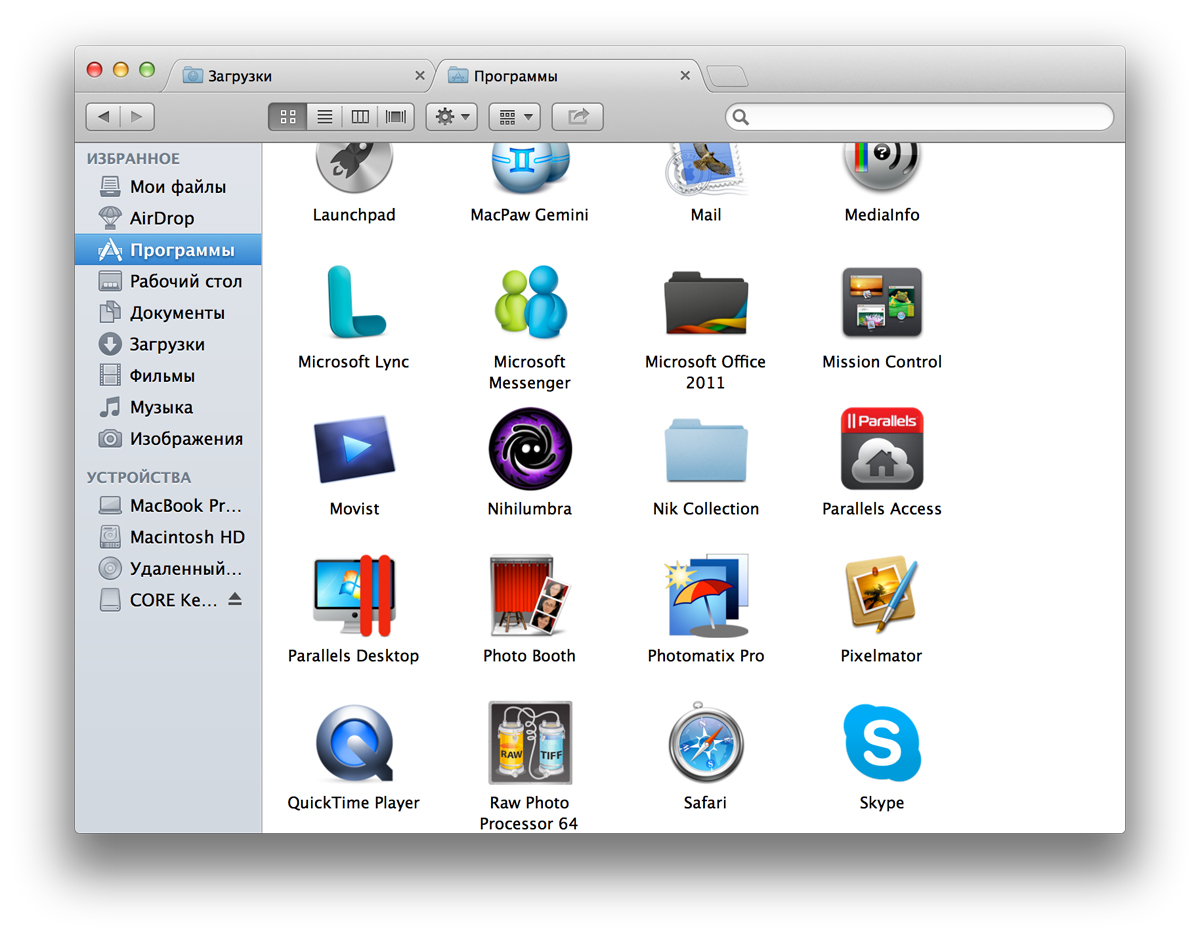Select the Nihilumbra game icon
This screenshot has width=1200, height=937.
click(529, 450)
